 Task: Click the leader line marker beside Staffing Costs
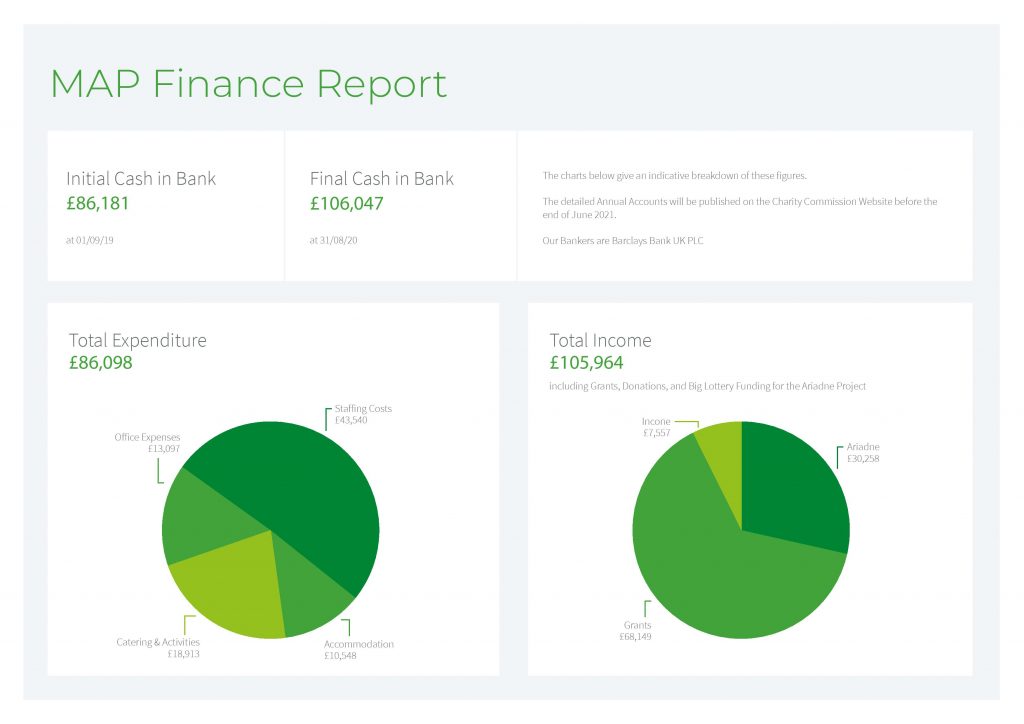coord(326,419)
